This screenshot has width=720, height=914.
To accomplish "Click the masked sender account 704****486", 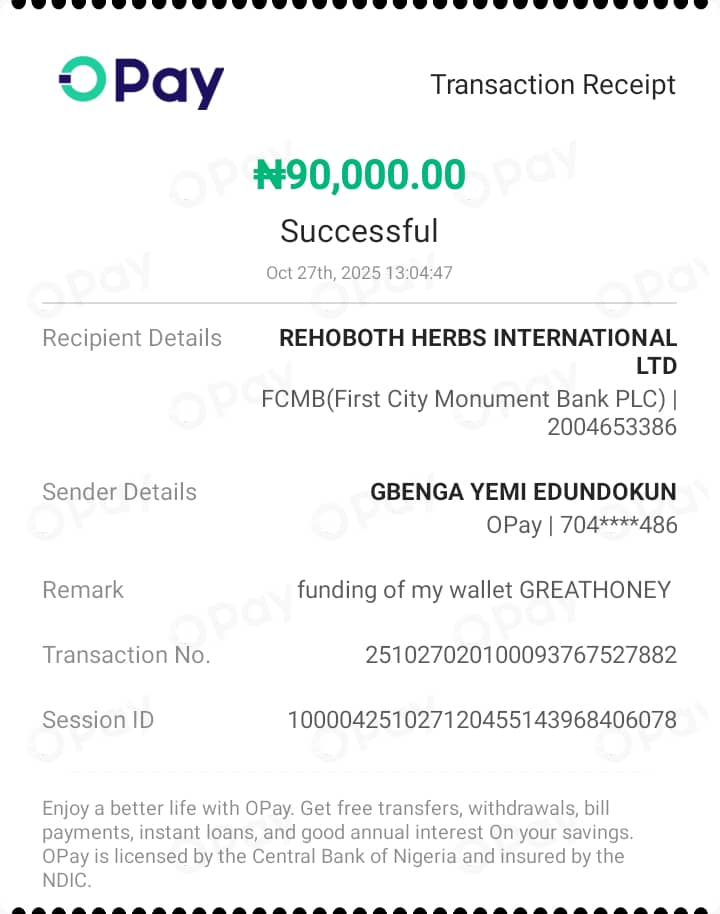I will [x=618, y=524].
